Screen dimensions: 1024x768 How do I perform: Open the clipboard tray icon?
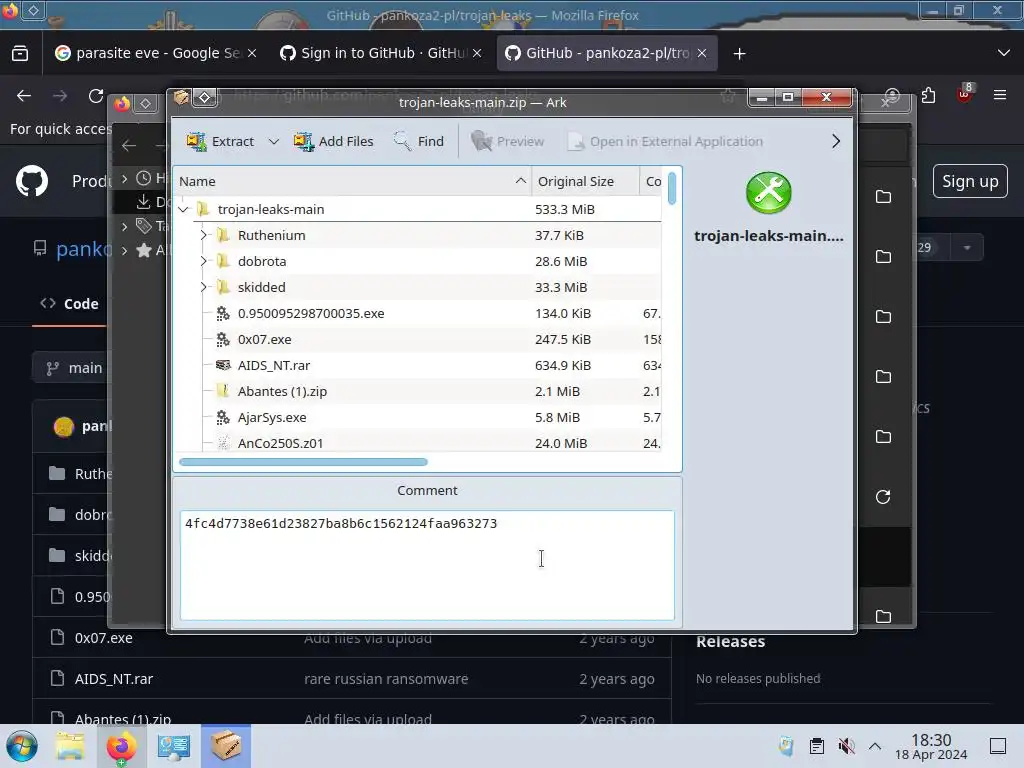click(816, 746)
